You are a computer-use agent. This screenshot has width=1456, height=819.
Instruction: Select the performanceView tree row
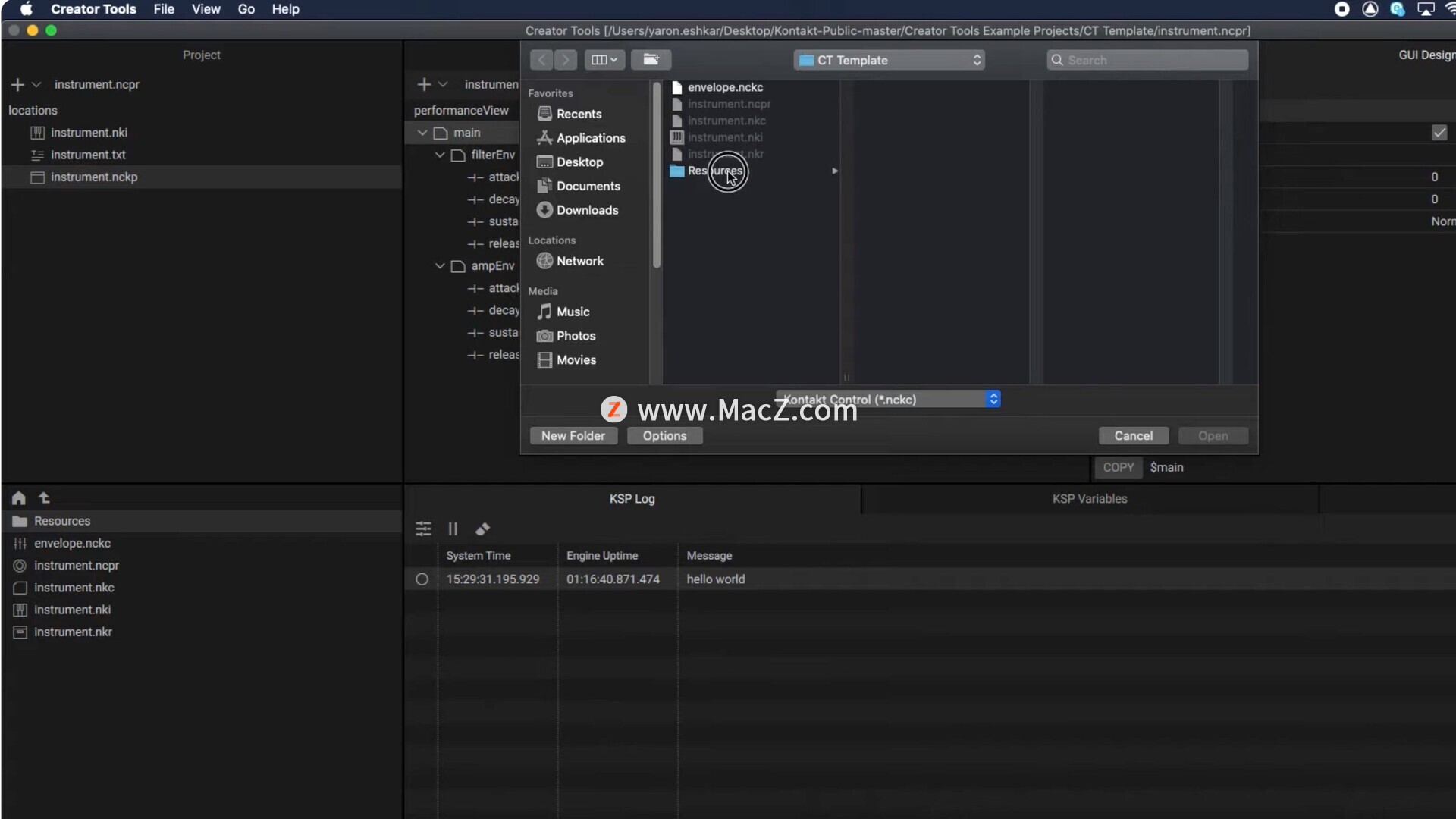[461, 111]
